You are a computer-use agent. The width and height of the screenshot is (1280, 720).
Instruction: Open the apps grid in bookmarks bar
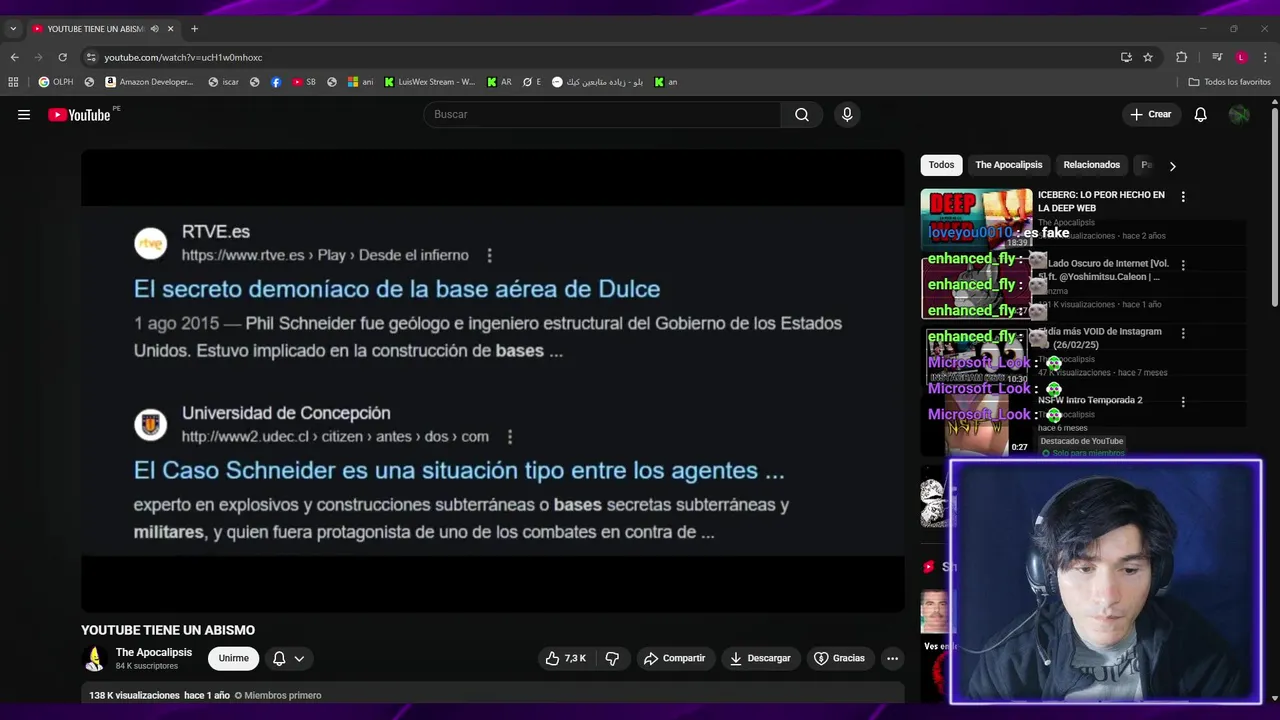pos(13,82)
